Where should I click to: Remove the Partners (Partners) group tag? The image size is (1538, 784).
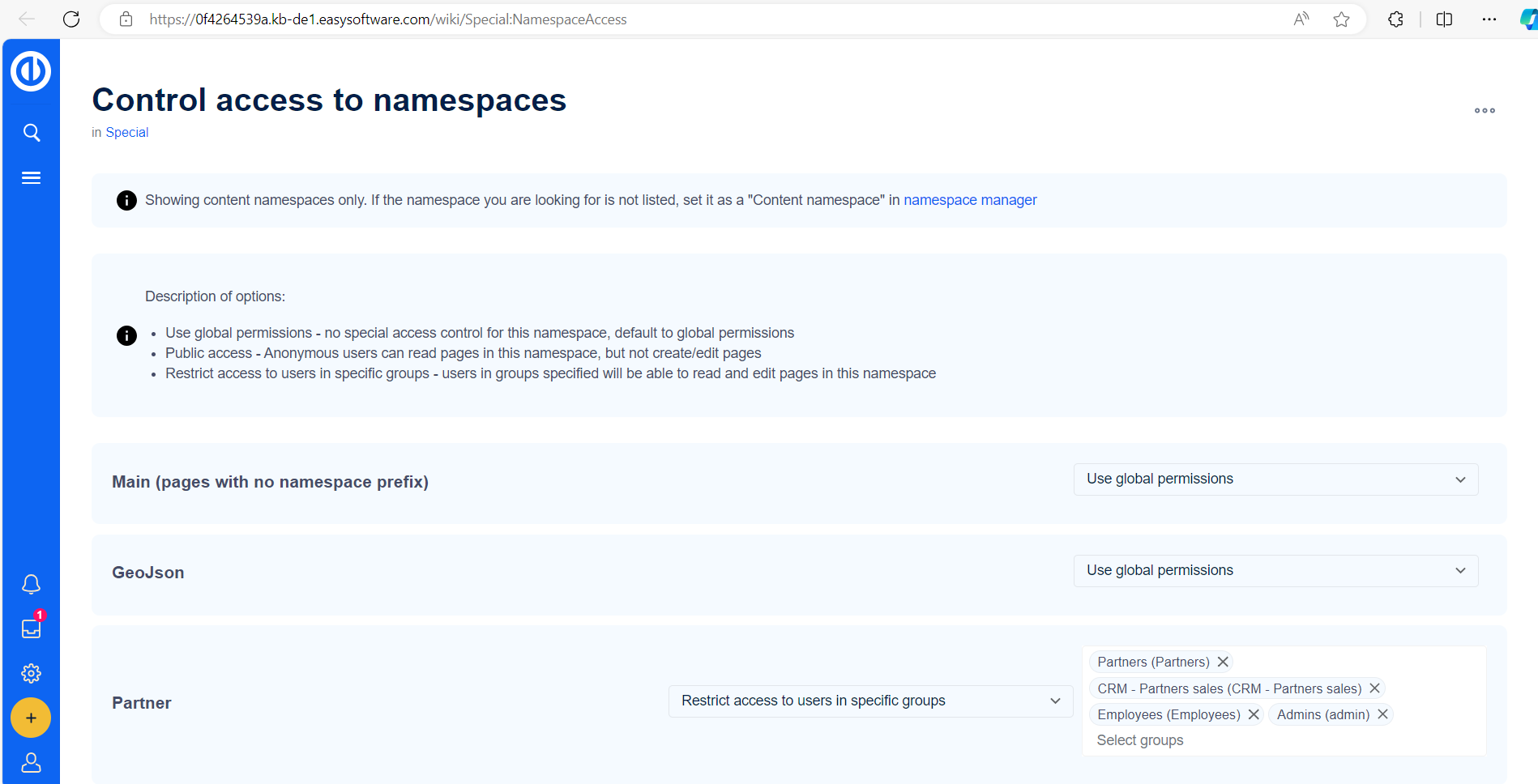pyautogui.click(x=1223, y=663)
